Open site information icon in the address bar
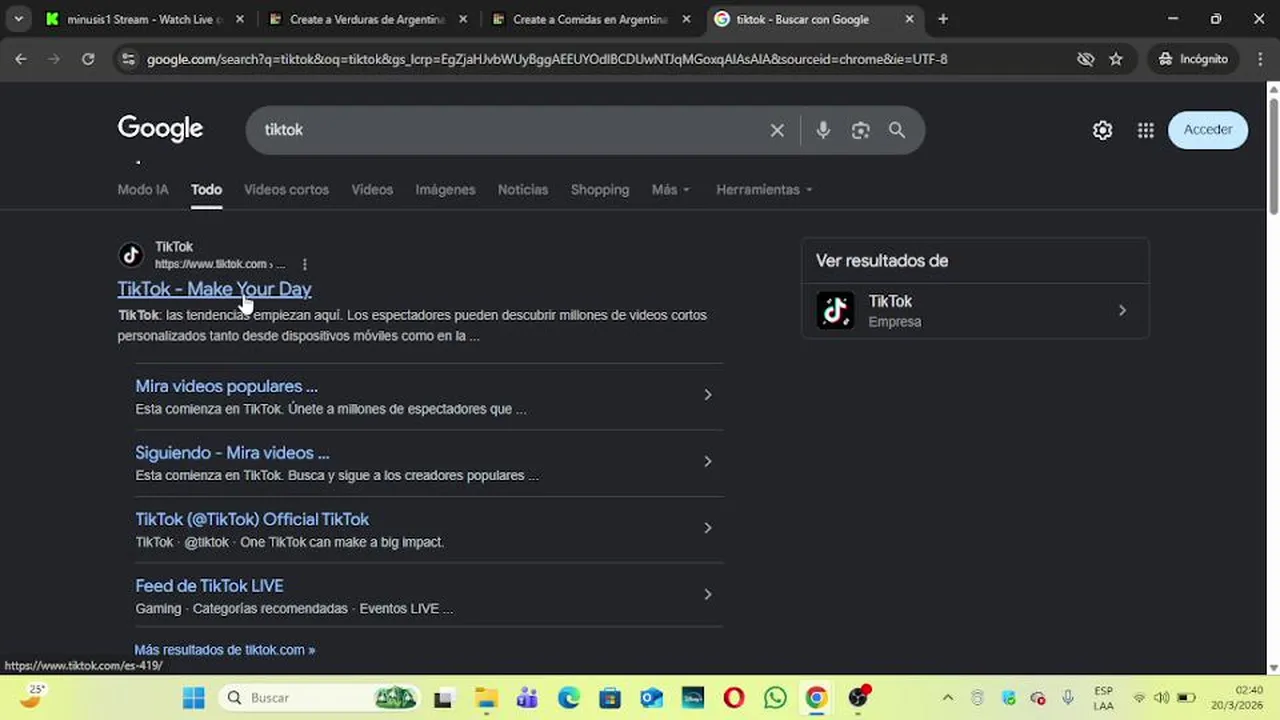This screenshot has width=1280, height=720. tap(128, 59)
